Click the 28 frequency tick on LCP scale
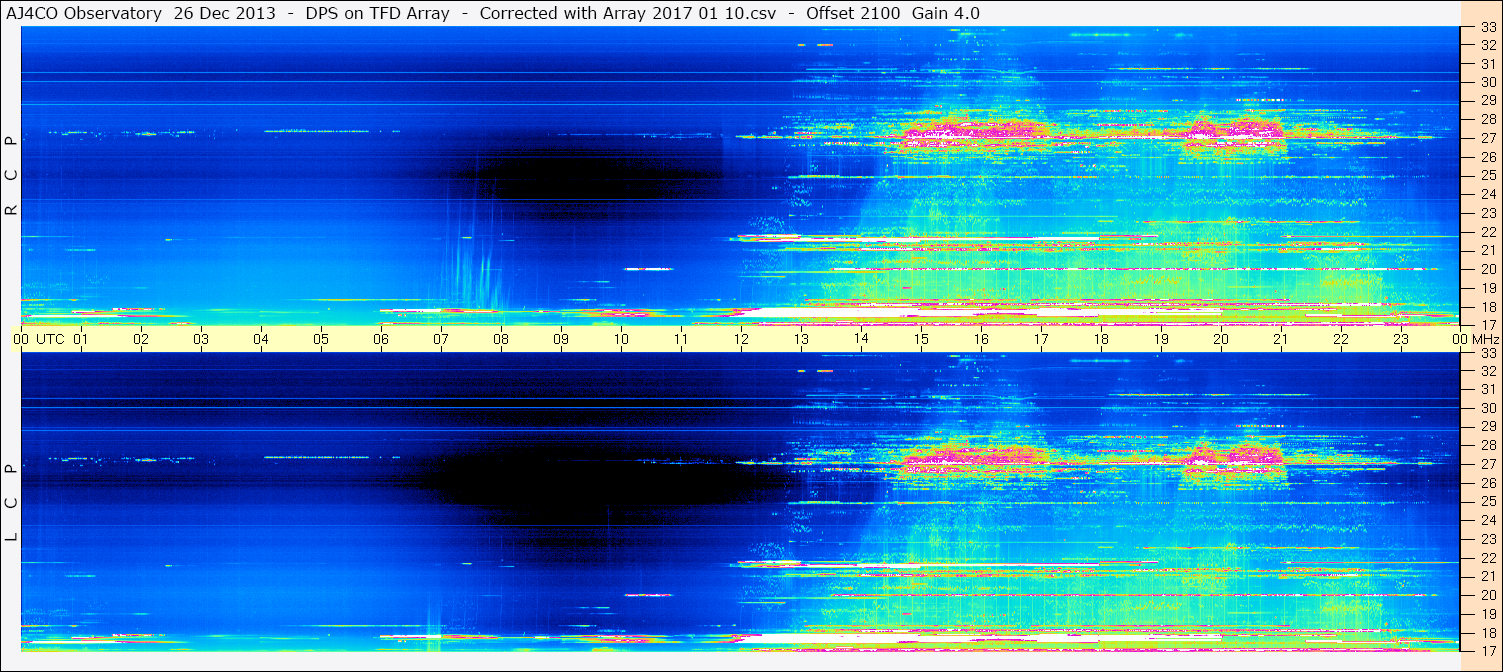 coord(1487,445)
